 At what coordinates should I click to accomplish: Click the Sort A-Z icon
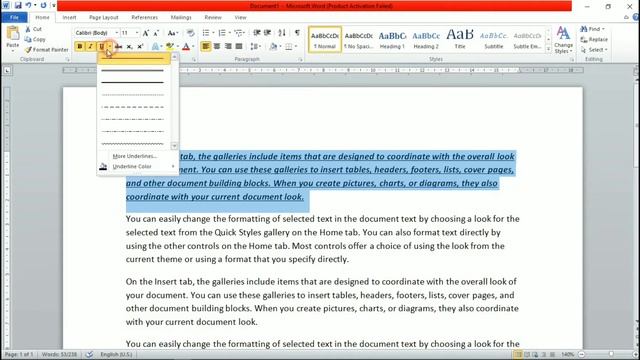click(282, 33)
